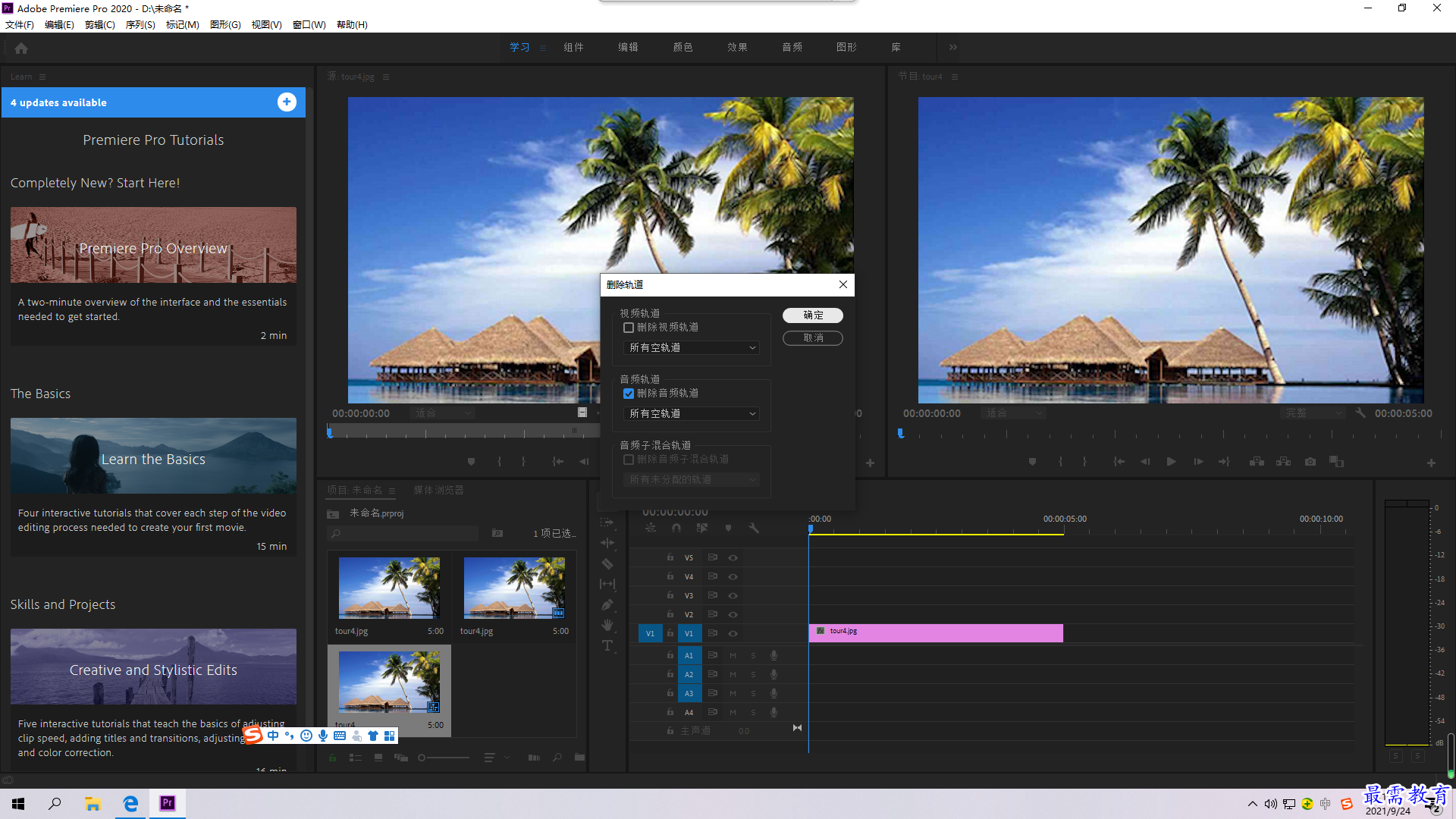The width and height of the screenshot is (1456, 819).
Task: Click Go to In in Program monitor
Action: (1119, 462)
